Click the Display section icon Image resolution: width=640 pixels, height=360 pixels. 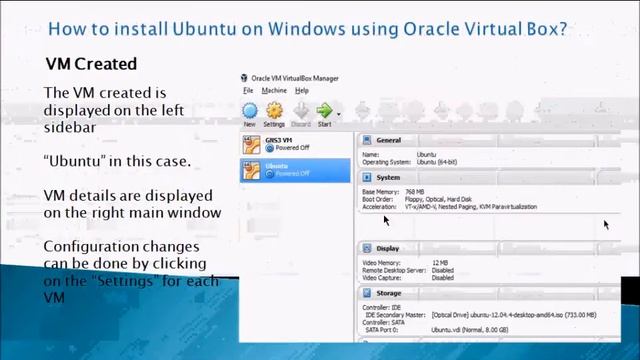(367, 248)
